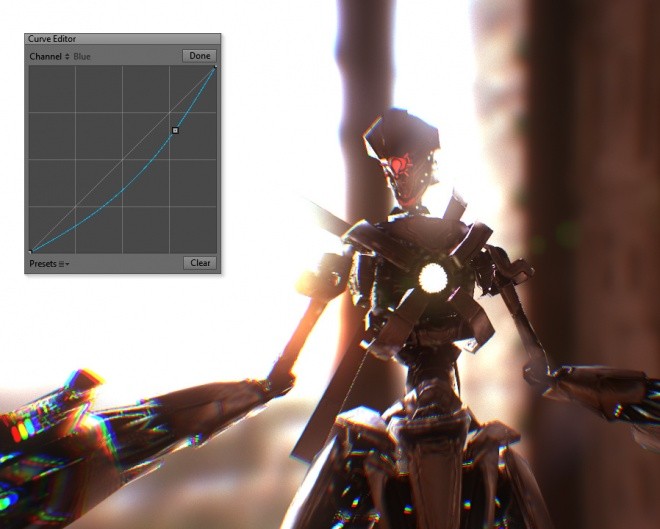
Task: Select the curve's top-right end point
Action: point(216,66)
